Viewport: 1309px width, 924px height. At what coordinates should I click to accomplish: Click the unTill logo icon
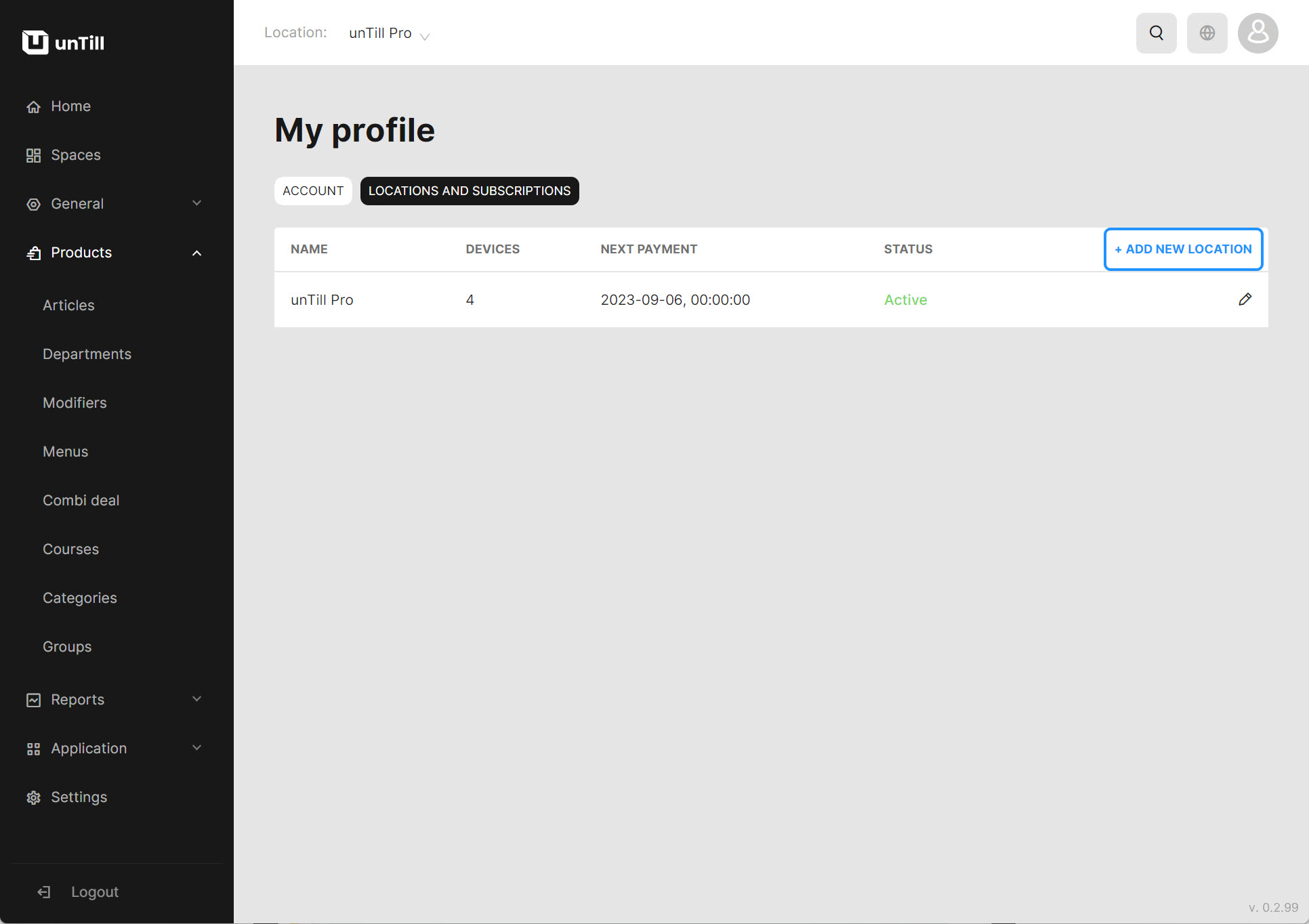coord(35,43)
